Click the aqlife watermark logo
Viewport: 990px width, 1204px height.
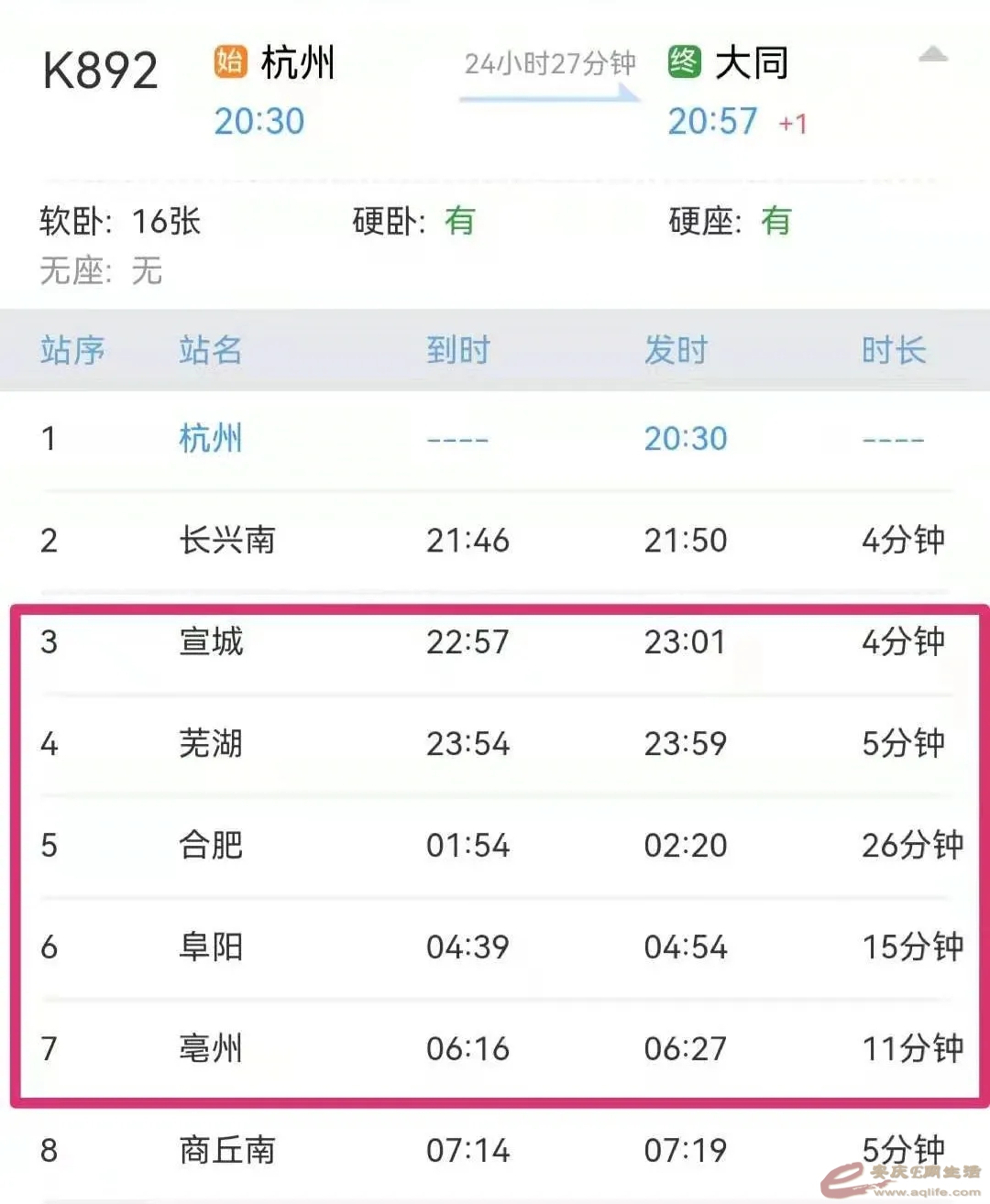click(902, 1178)
